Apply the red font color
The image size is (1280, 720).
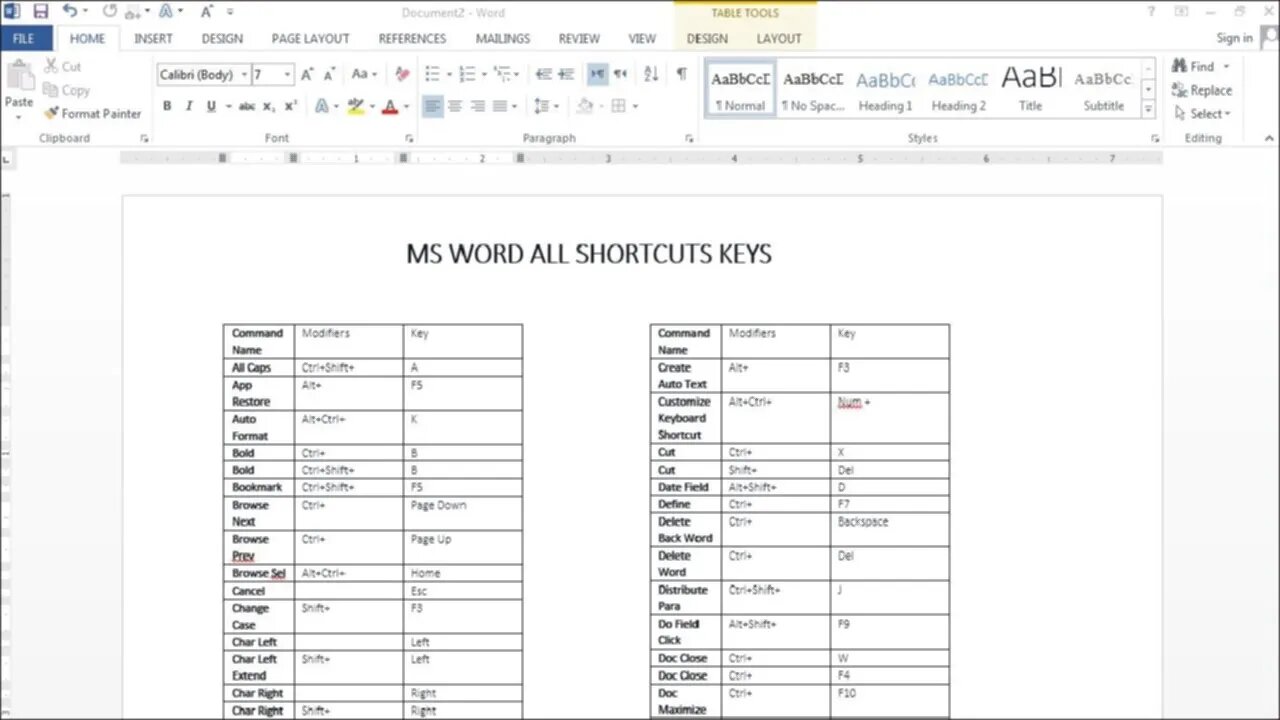(391, 106)
